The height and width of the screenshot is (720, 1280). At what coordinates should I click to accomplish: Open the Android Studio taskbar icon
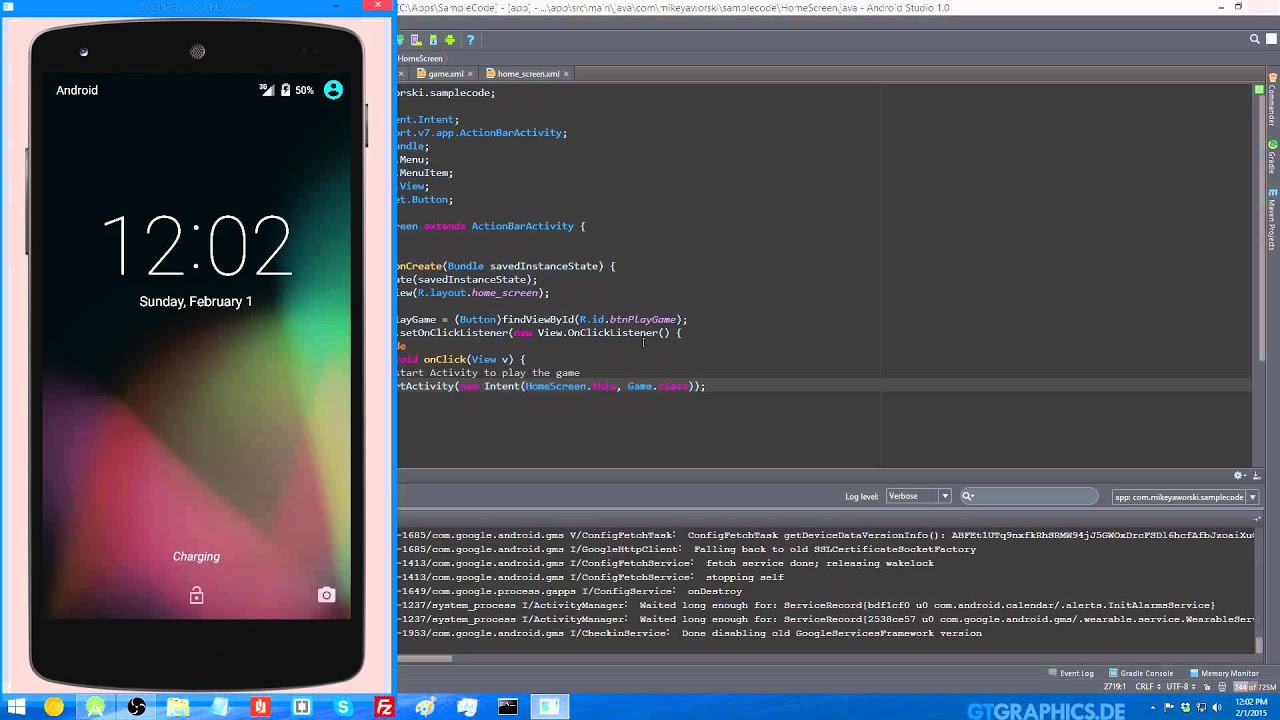[x=95, y=707]
